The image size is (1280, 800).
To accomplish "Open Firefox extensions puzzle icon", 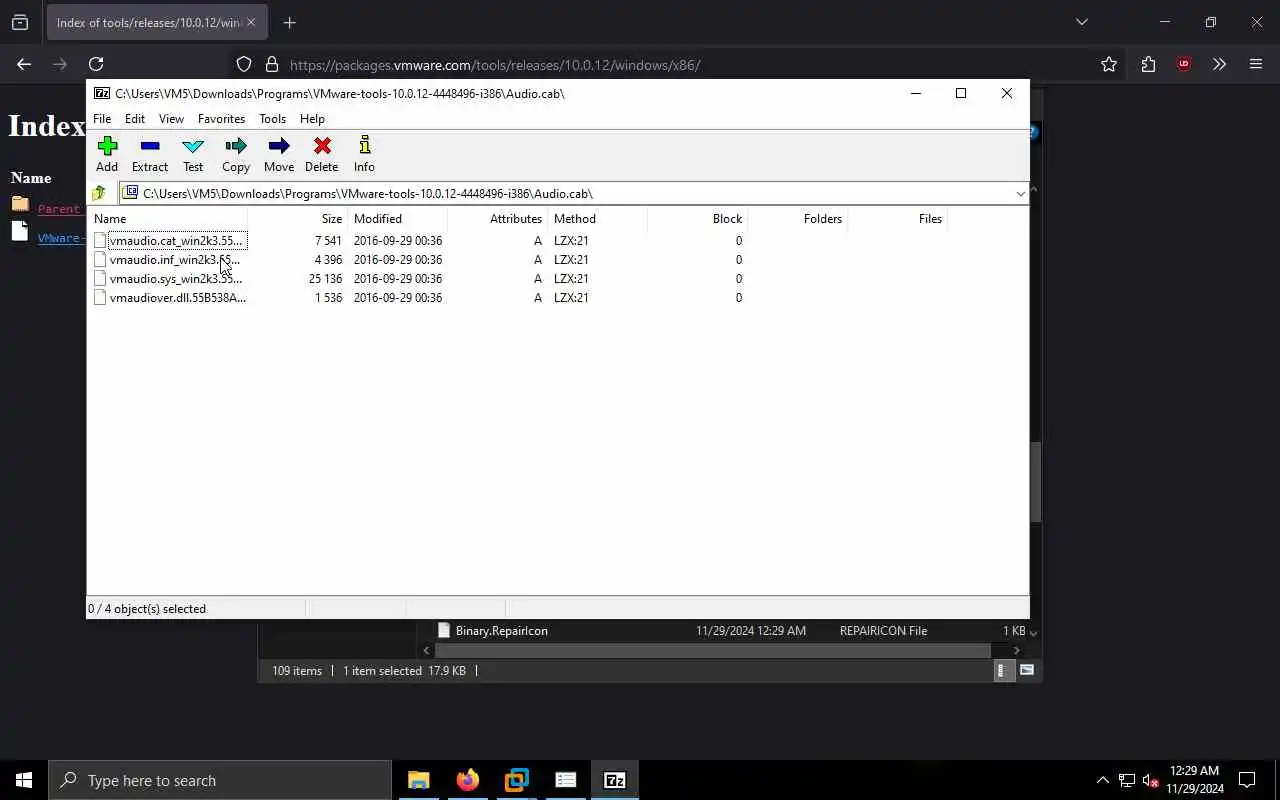I will point(1148,64).
